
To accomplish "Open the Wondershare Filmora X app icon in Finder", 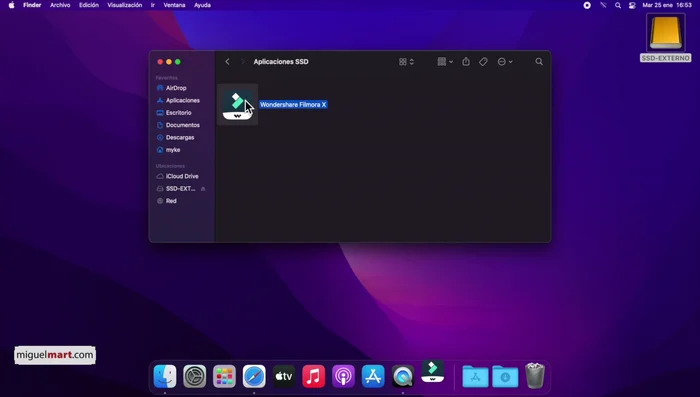I will (x=237, y=104).
